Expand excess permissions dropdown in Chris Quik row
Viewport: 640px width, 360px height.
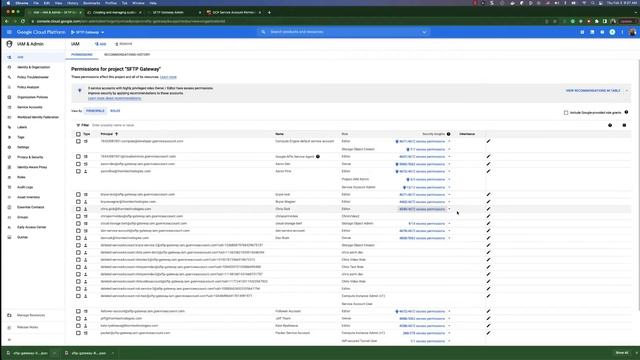[x=449, y=209]
